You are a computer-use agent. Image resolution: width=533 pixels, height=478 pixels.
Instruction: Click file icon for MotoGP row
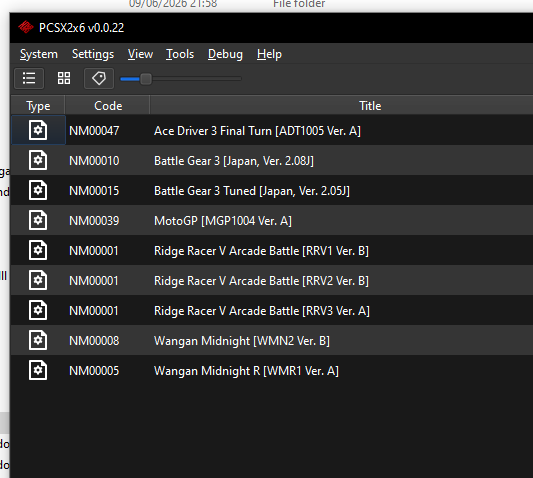(x=38, y=220)
